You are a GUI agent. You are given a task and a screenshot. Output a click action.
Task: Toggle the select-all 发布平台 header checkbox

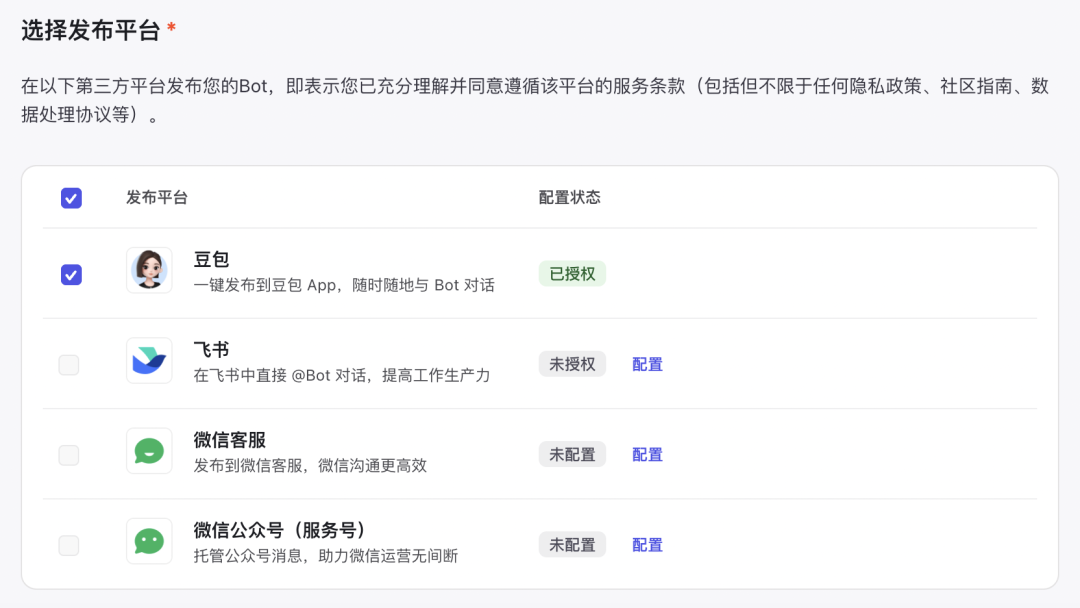(71, 198)
